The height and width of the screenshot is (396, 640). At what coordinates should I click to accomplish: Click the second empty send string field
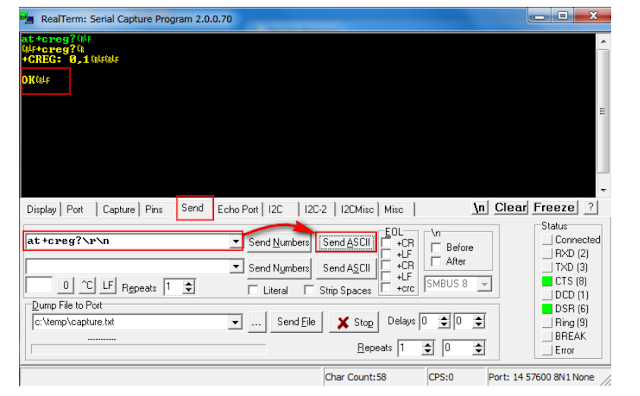127,267
